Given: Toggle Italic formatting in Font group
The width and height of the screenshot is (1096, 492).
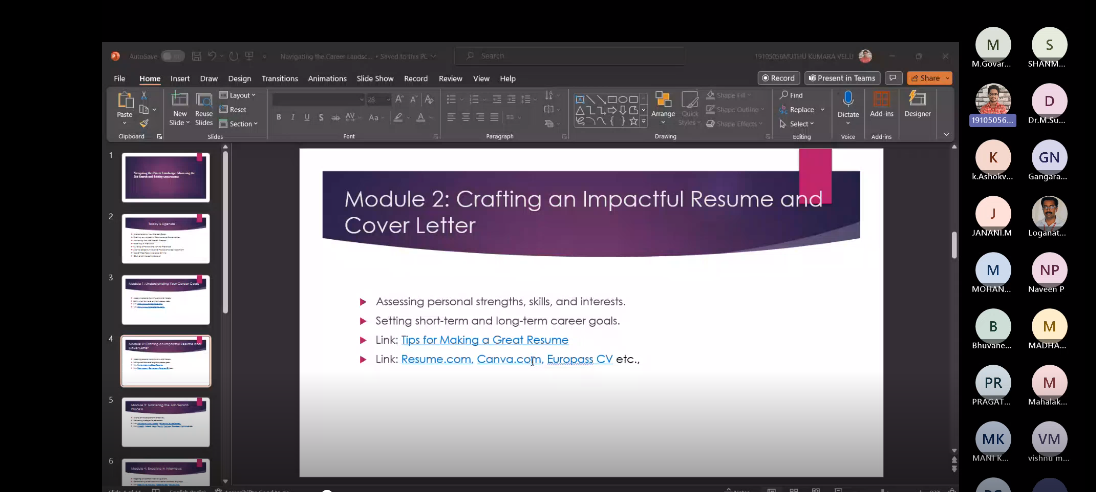Looking at the screenshot, I should click(x=292, y=117).
